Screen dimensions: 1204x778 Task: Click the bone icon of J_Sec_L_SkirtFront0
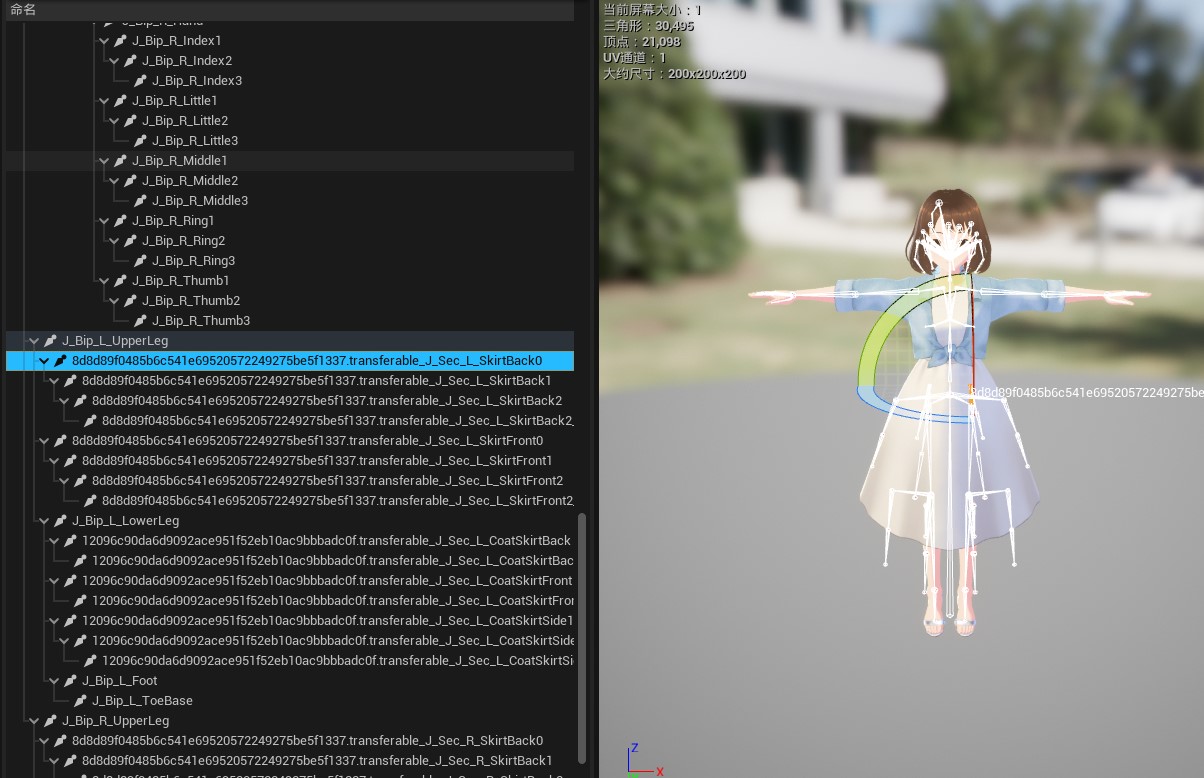[60, 440]
